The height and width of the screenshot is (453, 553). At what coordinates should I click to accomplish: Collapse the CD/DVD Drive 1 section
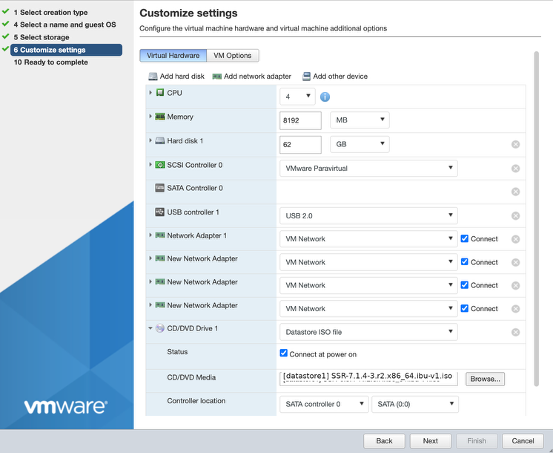point(150,328)
